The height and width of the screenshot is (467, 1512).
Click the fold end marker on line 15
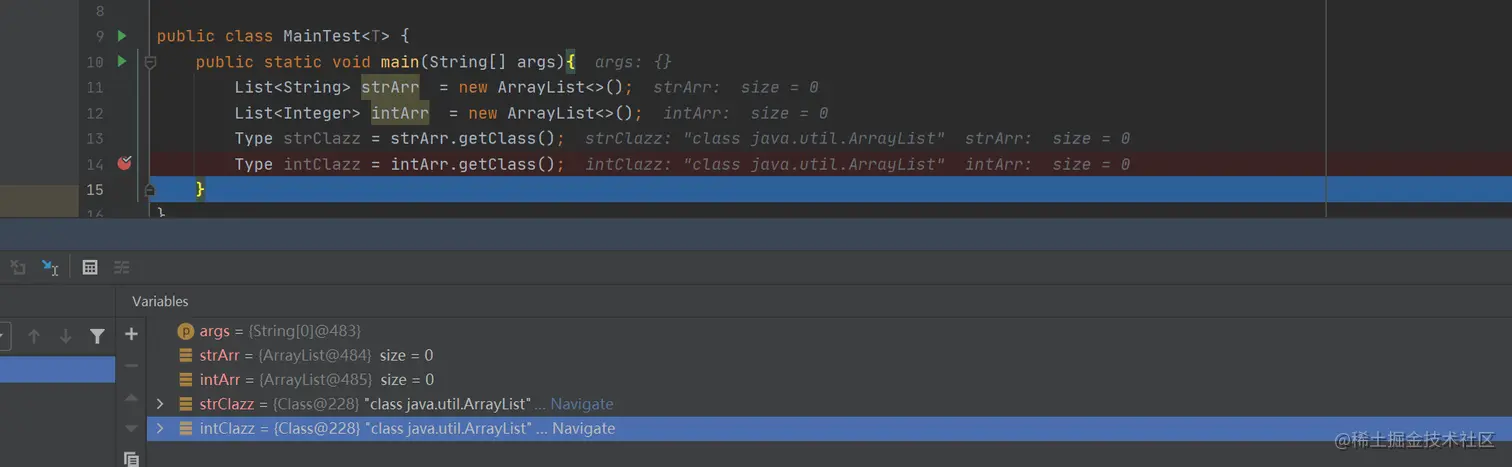[150, 189]
